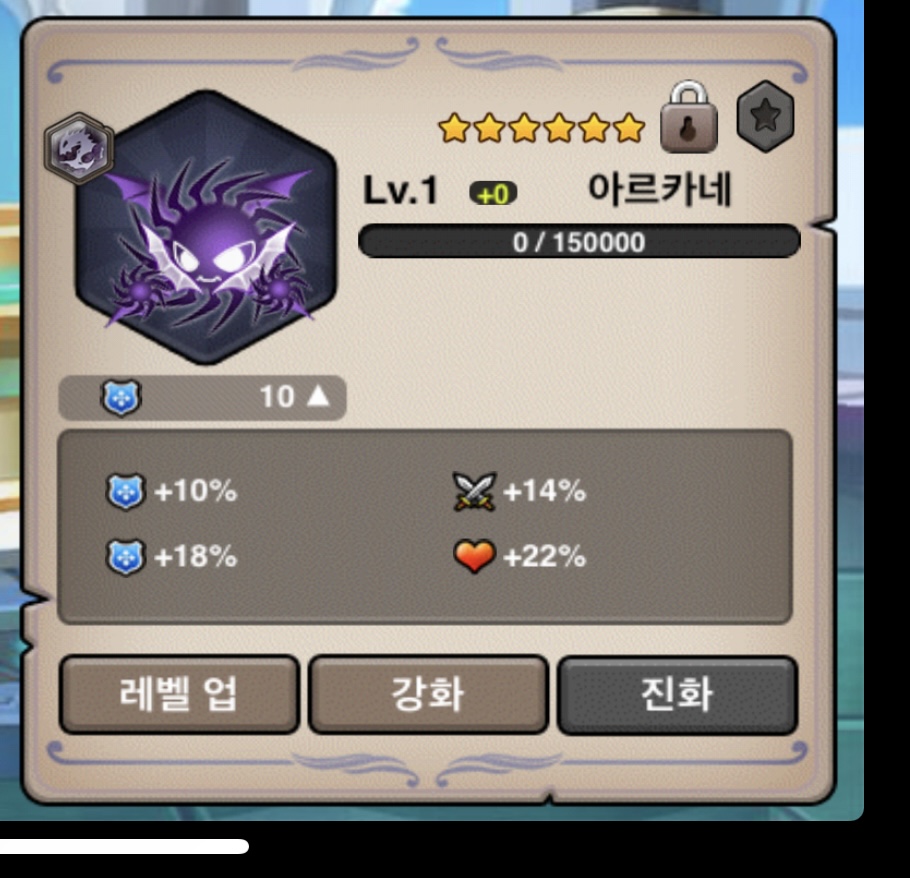Image resolution: width=910 pixels, height=878 pixels.
Task: Tap the blue shield icon beside 10
Action: click(121, 398)
